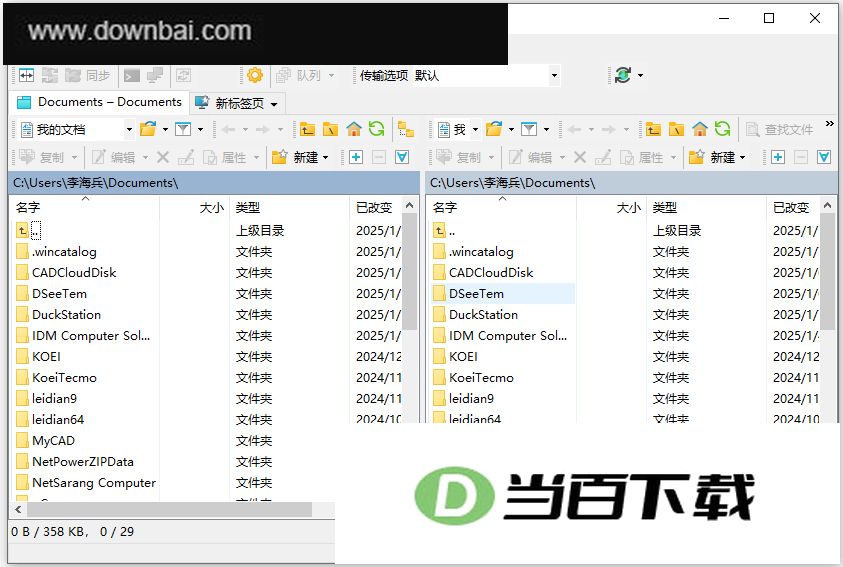Screen dimensions: 843x567
Task: Click the plus Select Files icon in left panel
Action: (x=356, y=157)
